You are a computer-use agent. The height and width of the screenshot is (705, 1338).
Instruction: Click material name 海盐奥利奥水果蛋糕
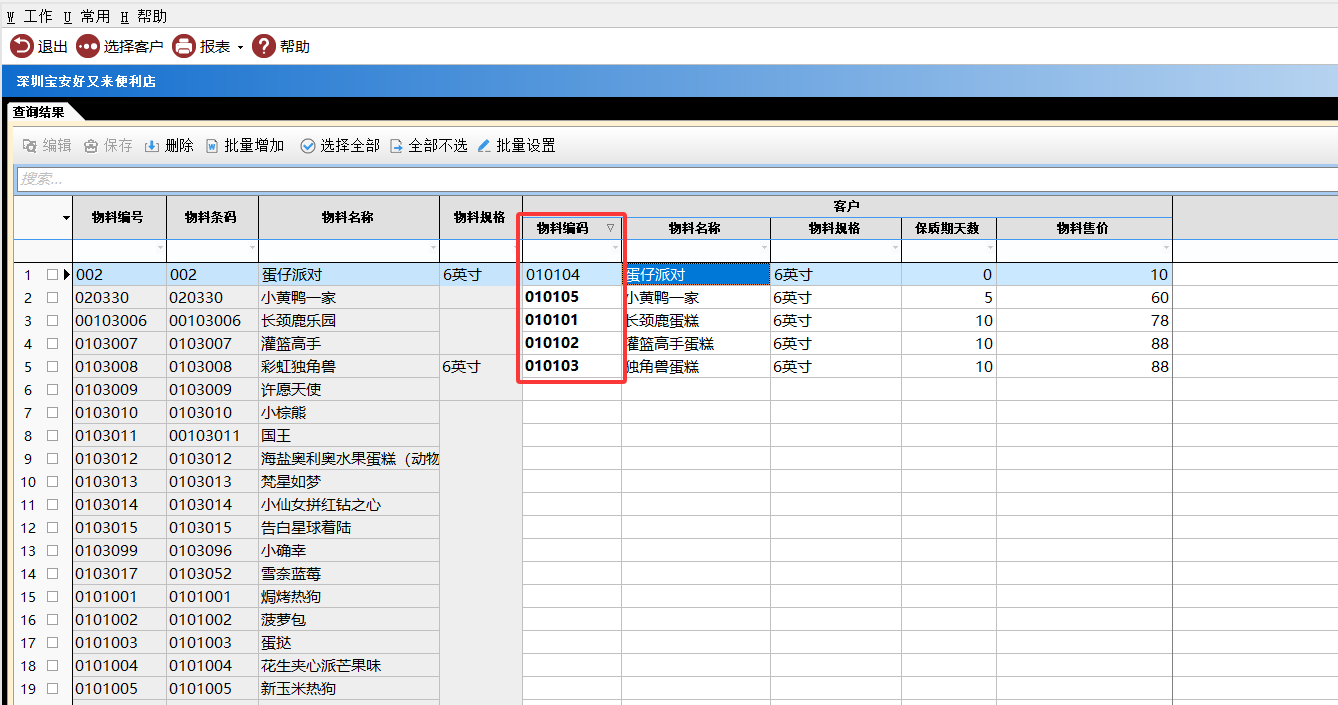coord(349,459)
